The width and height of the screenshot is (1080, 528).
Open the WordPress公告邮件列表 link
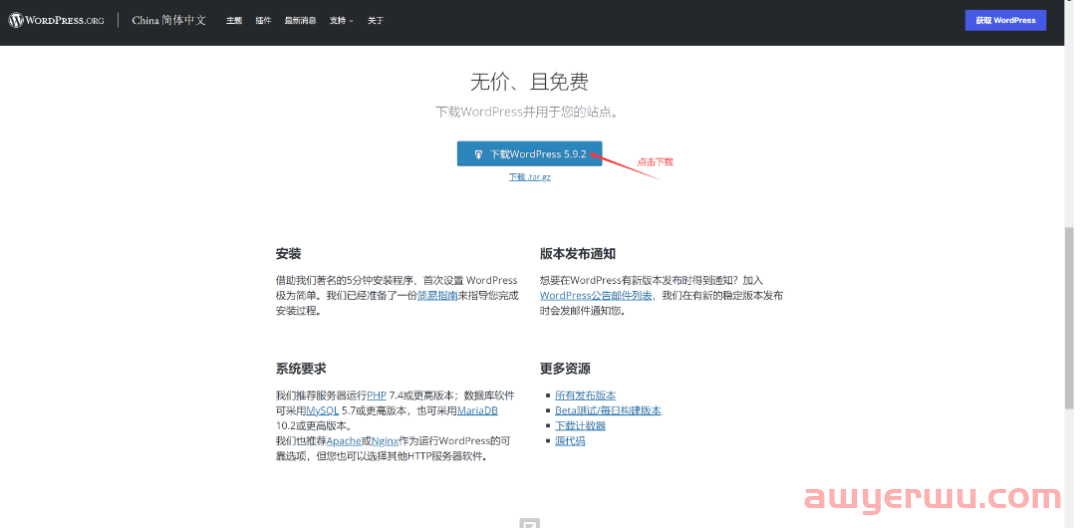pos(596,295)
